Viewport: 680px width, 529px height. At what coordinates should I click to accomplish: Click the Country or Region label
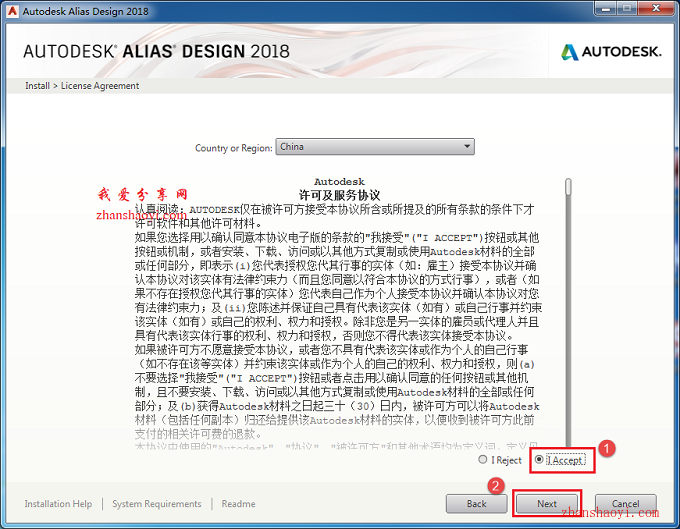(x=233, y=148)
